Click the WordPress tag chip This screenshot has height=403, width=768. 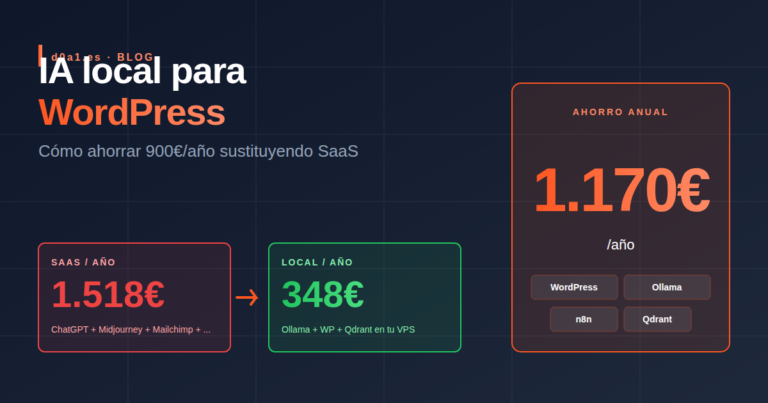(574, 287)
